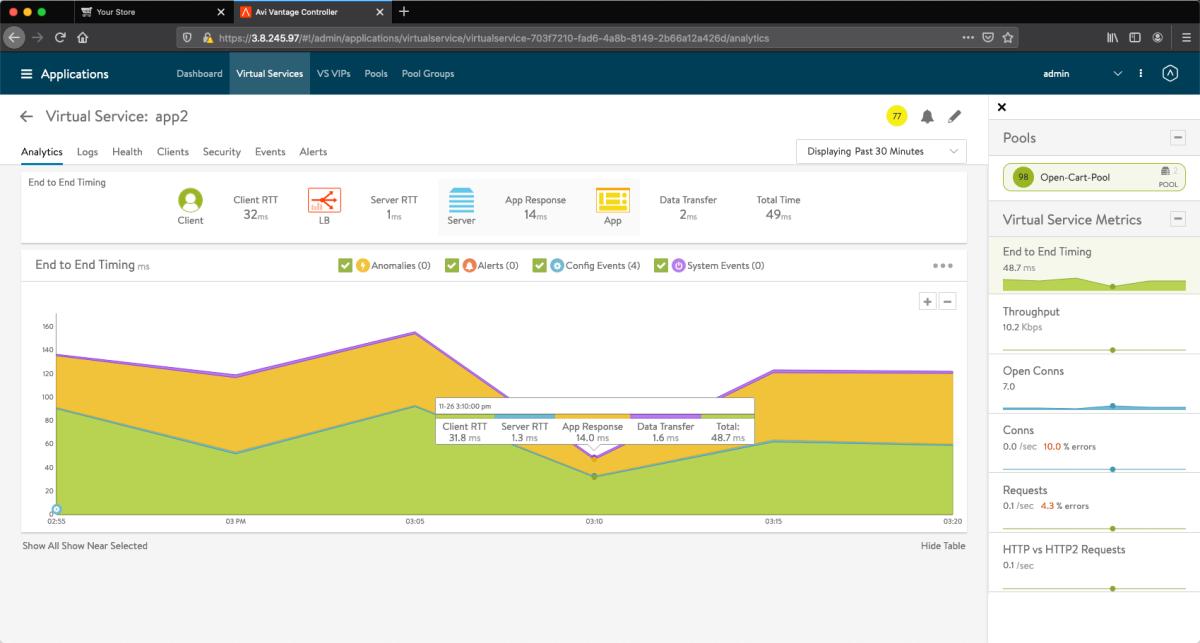The image size is (1200, 643).
Task: Click the yellow health score 77 badge
Action: coord(897,117)
